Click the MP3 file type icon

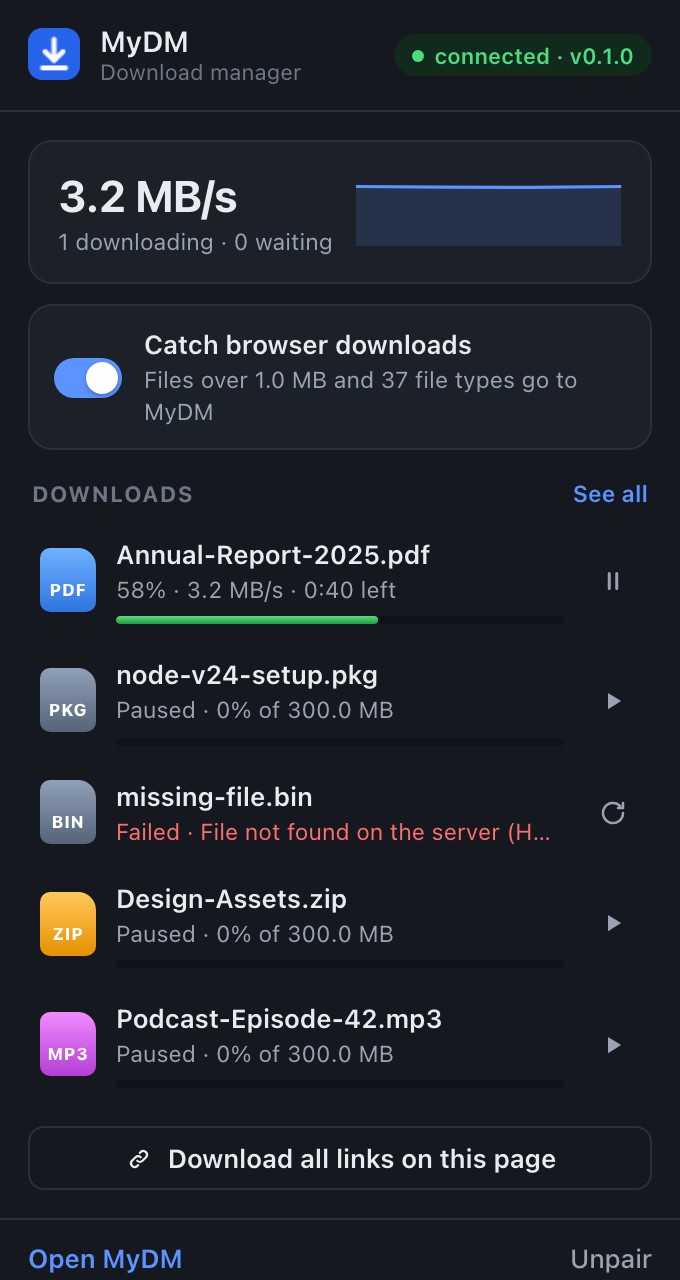click(x=68, y=1044)
